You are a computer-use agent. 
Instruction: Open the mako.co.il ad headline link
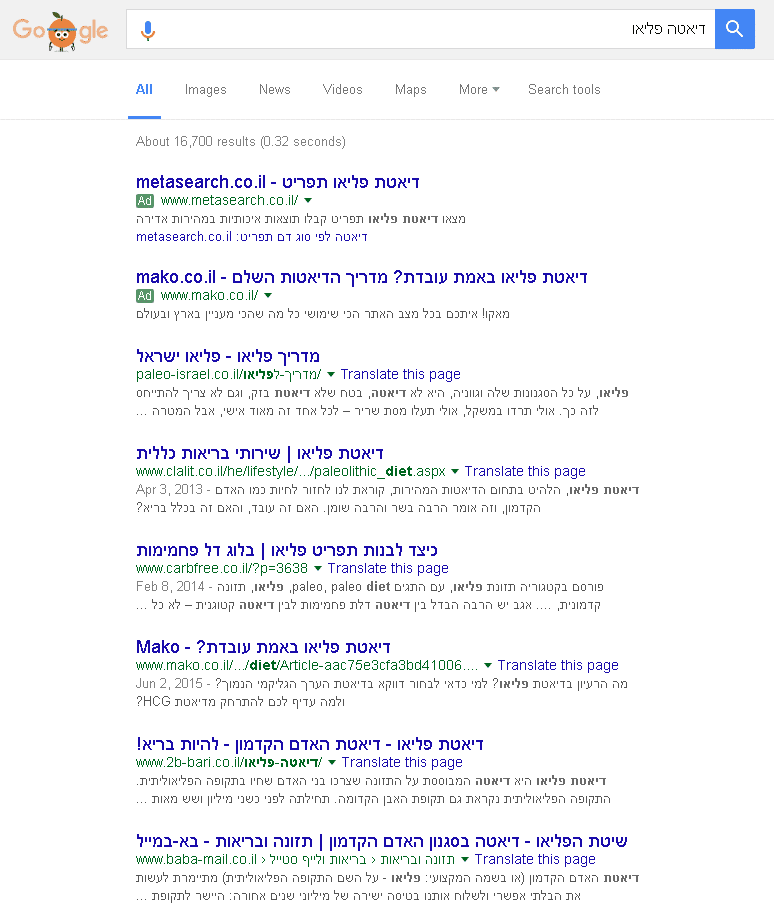tap(361, 277)
